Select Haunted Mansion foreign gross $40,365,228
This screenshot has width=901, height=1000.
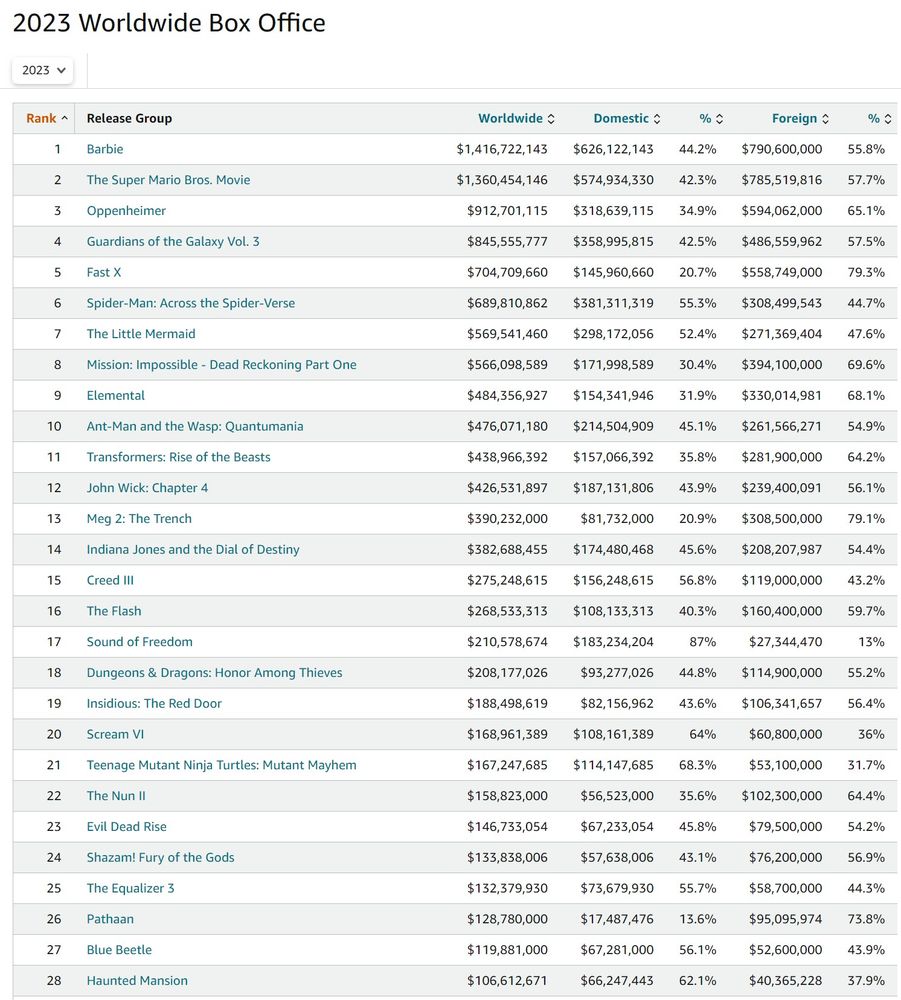tap(786, 981)
